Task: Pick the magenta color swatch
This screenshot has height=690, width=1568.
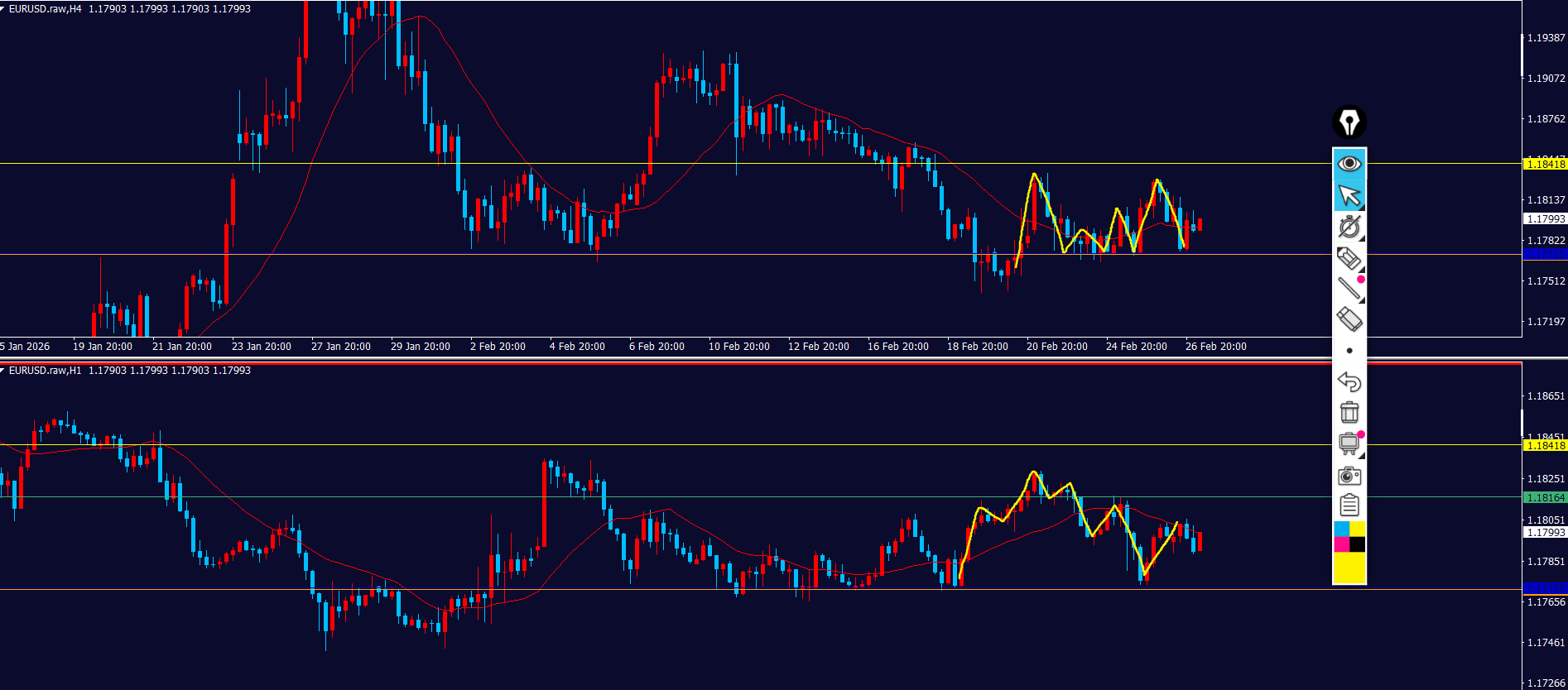Action: tap(1341, 544)
